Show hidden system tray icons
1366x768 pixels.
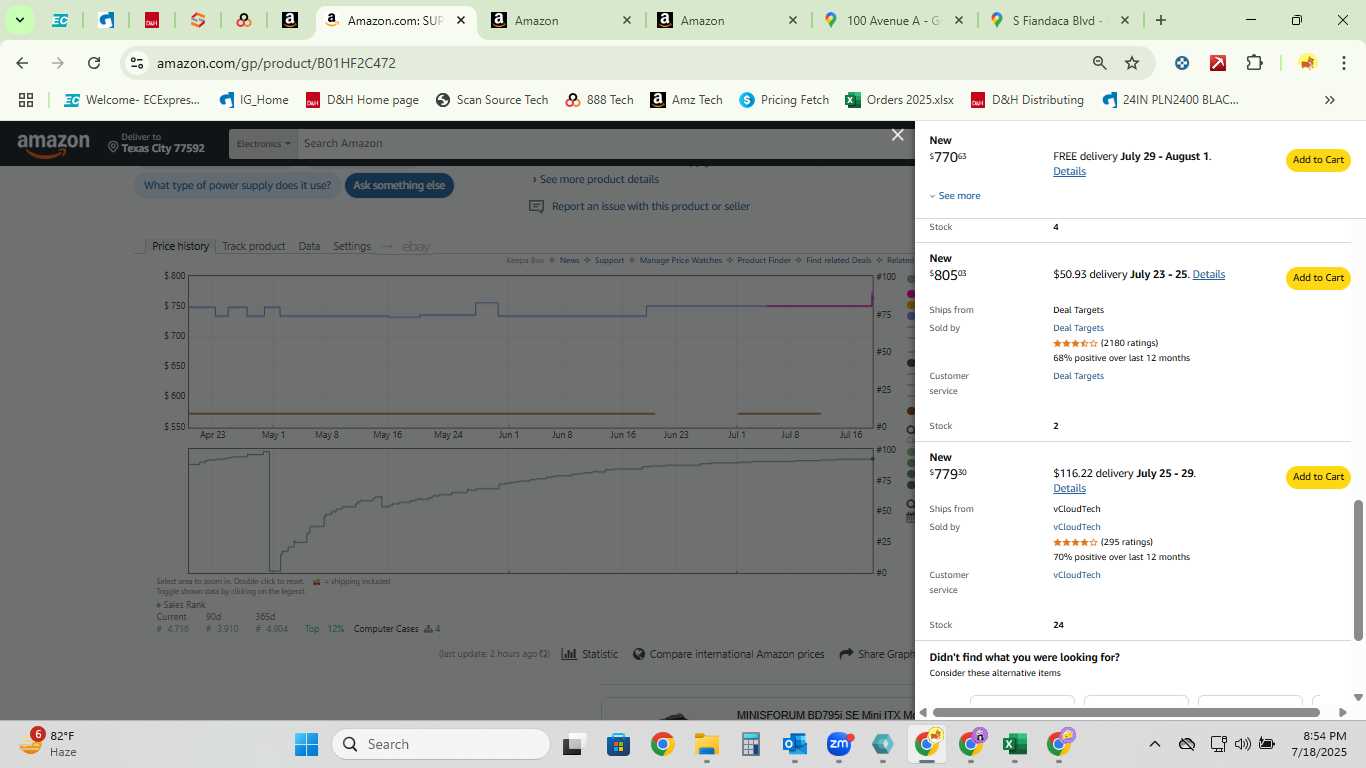click(x=1154, y=744)
